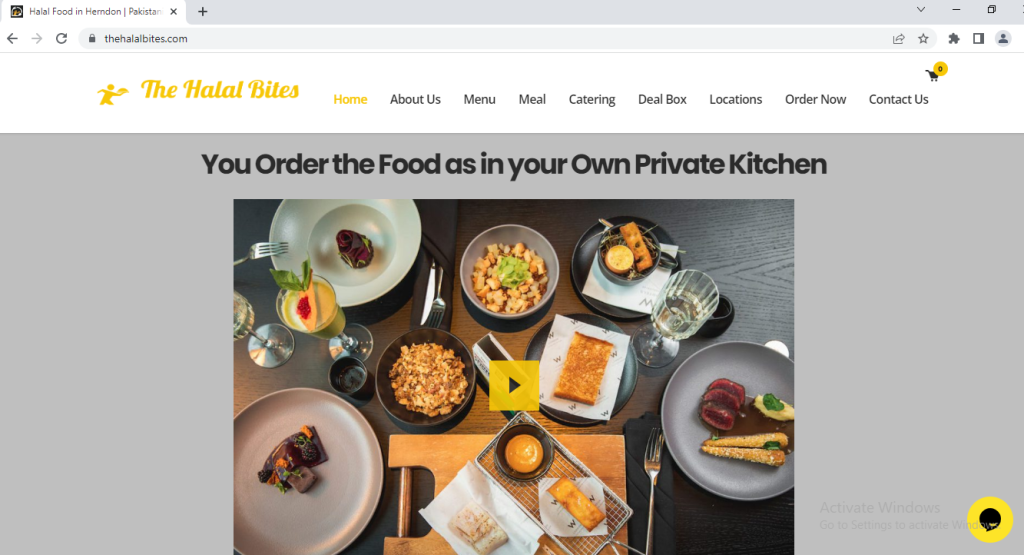Play the food video

tap(514, 386)
